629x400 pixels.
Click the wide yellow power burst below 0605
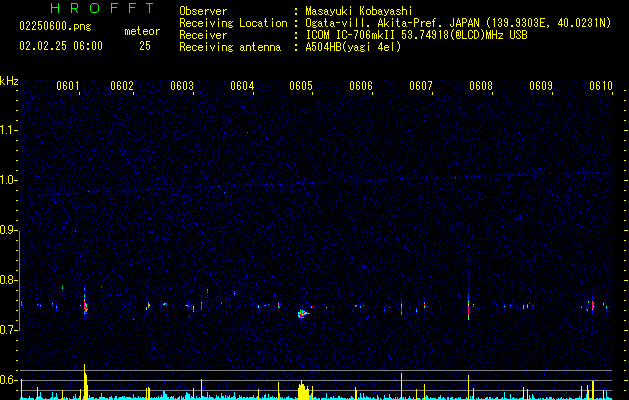click(x=304, y=391)
